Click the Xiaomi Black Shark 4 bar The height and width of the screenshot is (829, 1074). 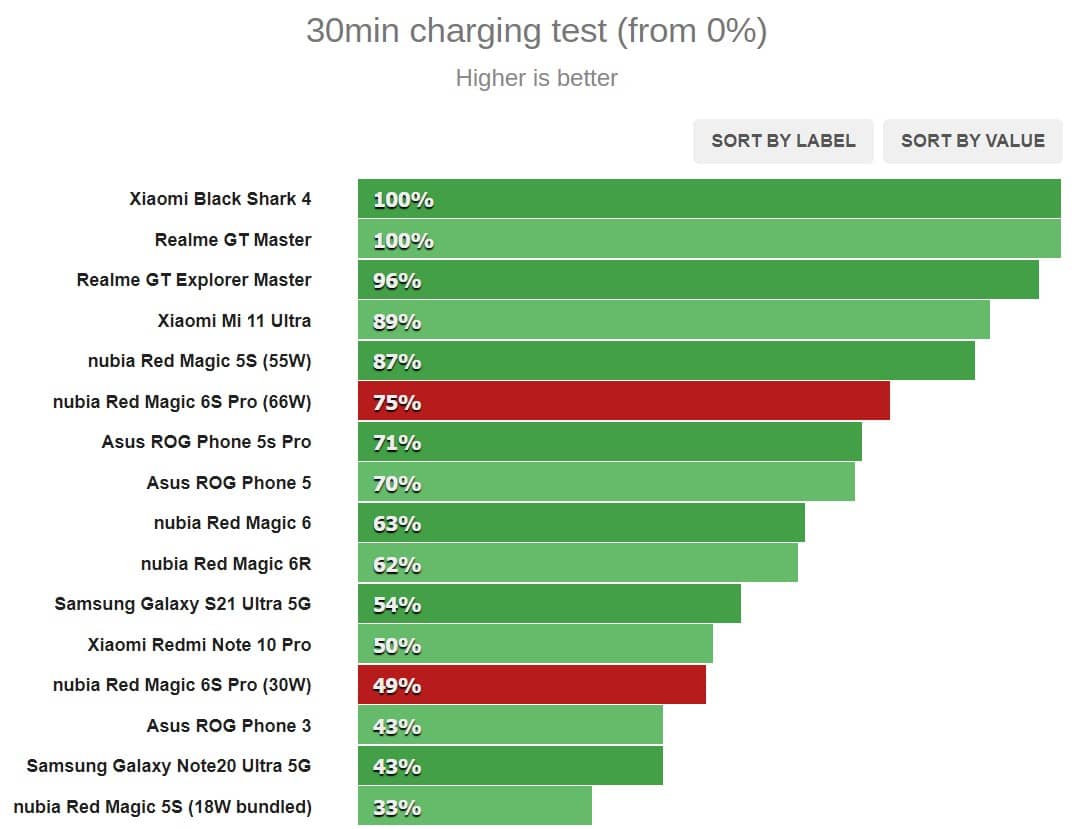pyautogui.click(x=709, y=199)
